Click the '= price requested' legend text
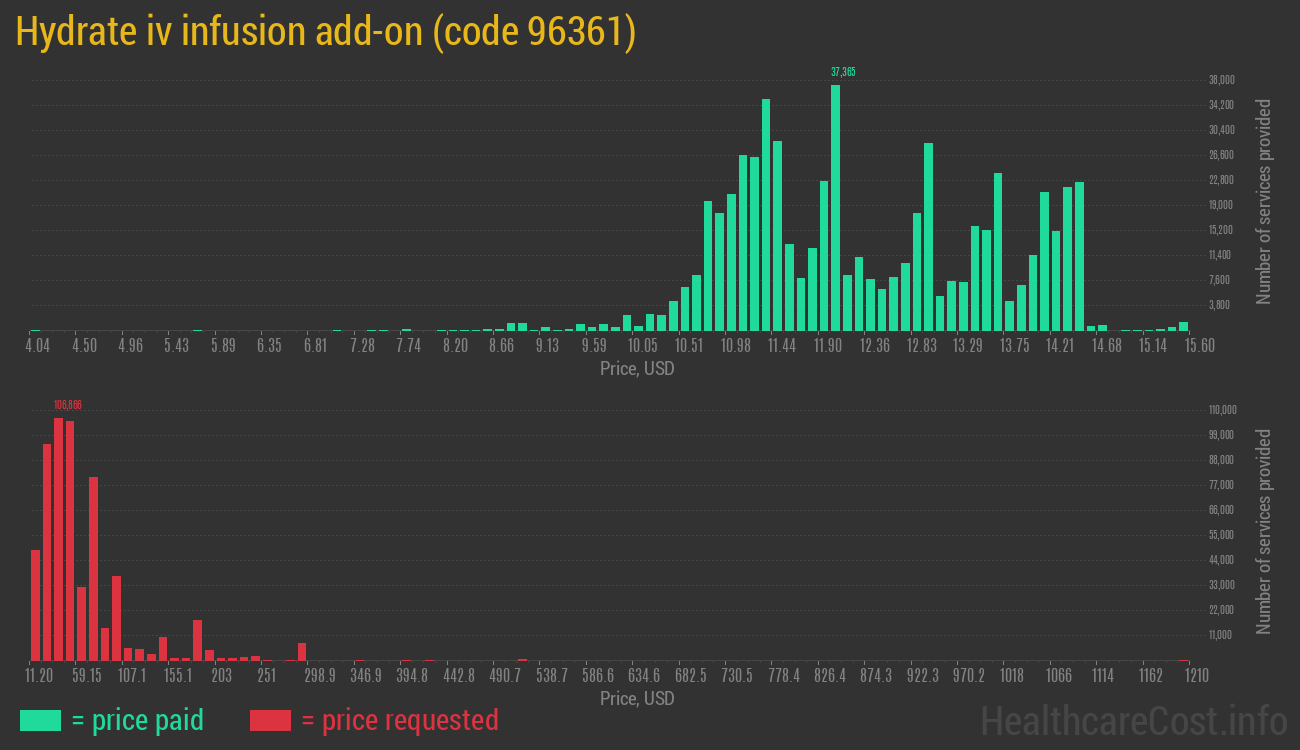This screenshot has height=750, width=1300. (x=399, y=720)
